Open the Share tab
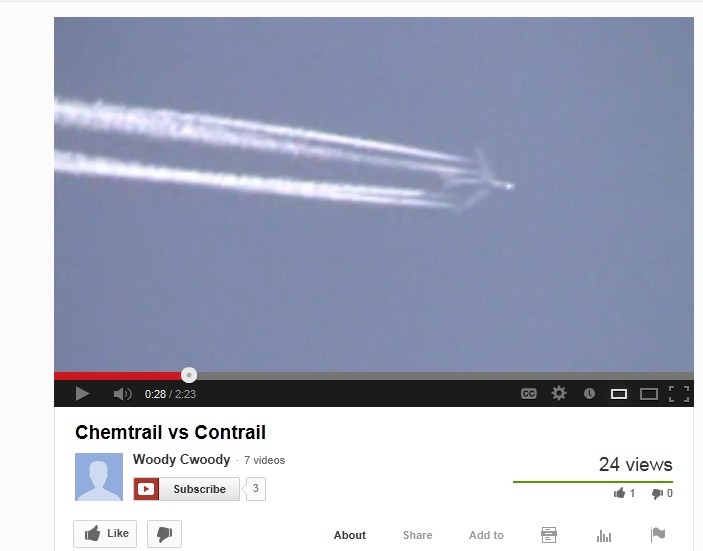 [x=417, y=535]
